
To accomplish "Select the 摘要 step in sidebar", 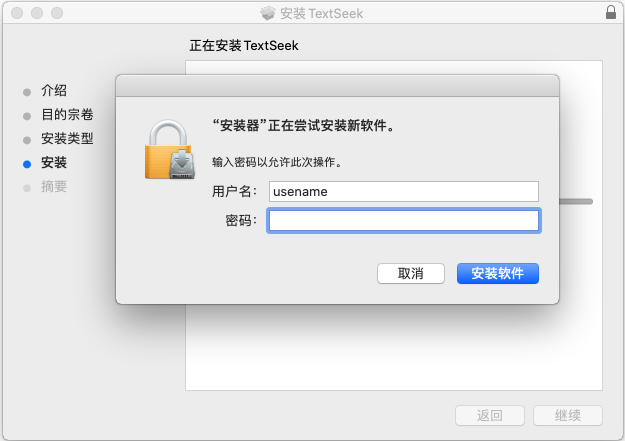I will coord(54,187).
